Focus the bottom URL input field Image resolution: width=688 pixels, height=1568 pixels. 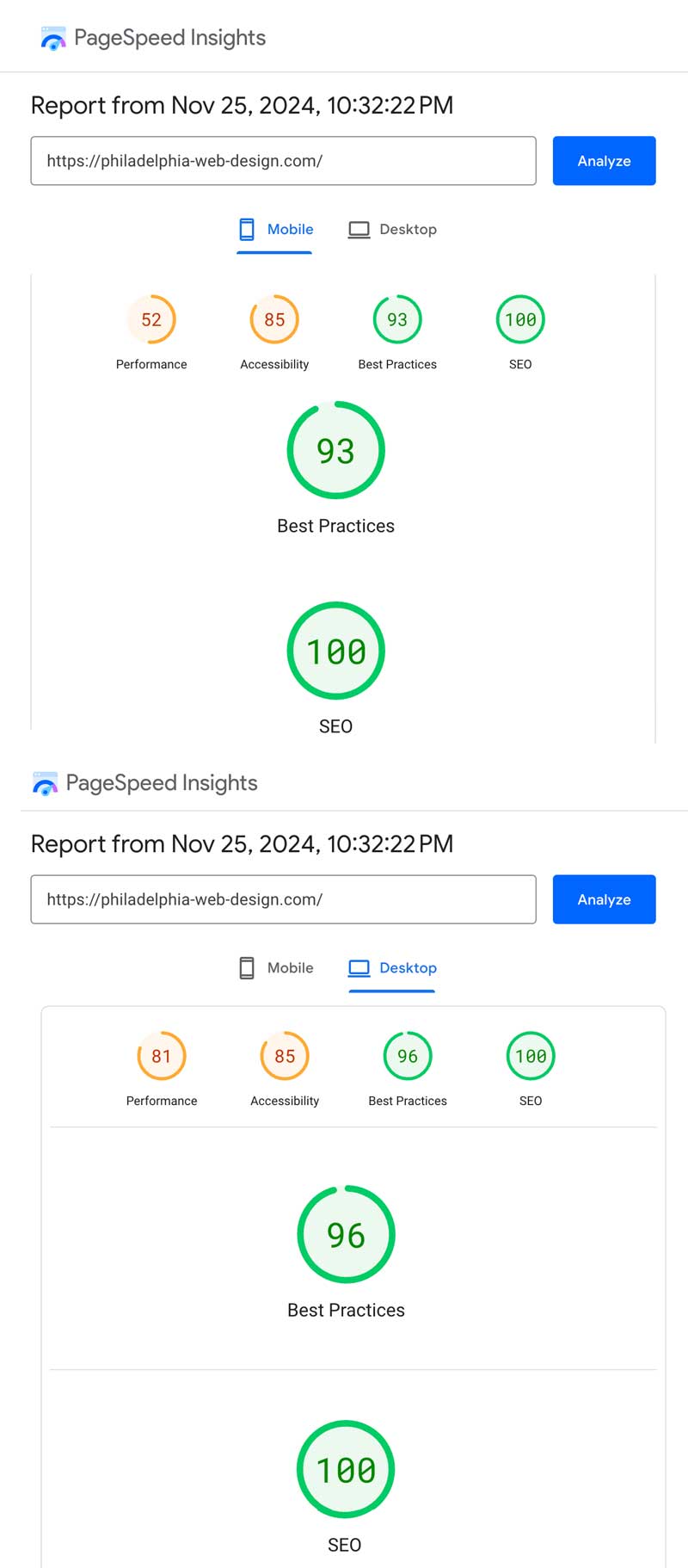283,899
